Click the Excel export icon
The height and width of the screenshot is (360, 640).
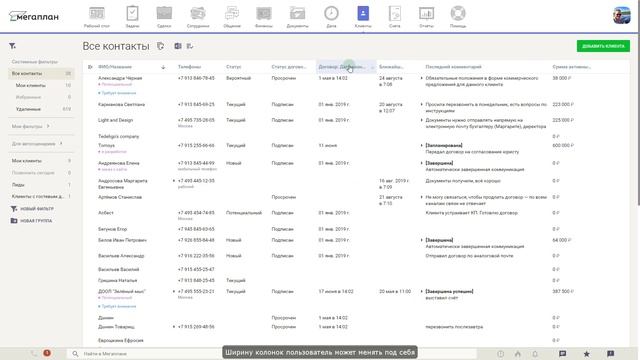[178, 46]
